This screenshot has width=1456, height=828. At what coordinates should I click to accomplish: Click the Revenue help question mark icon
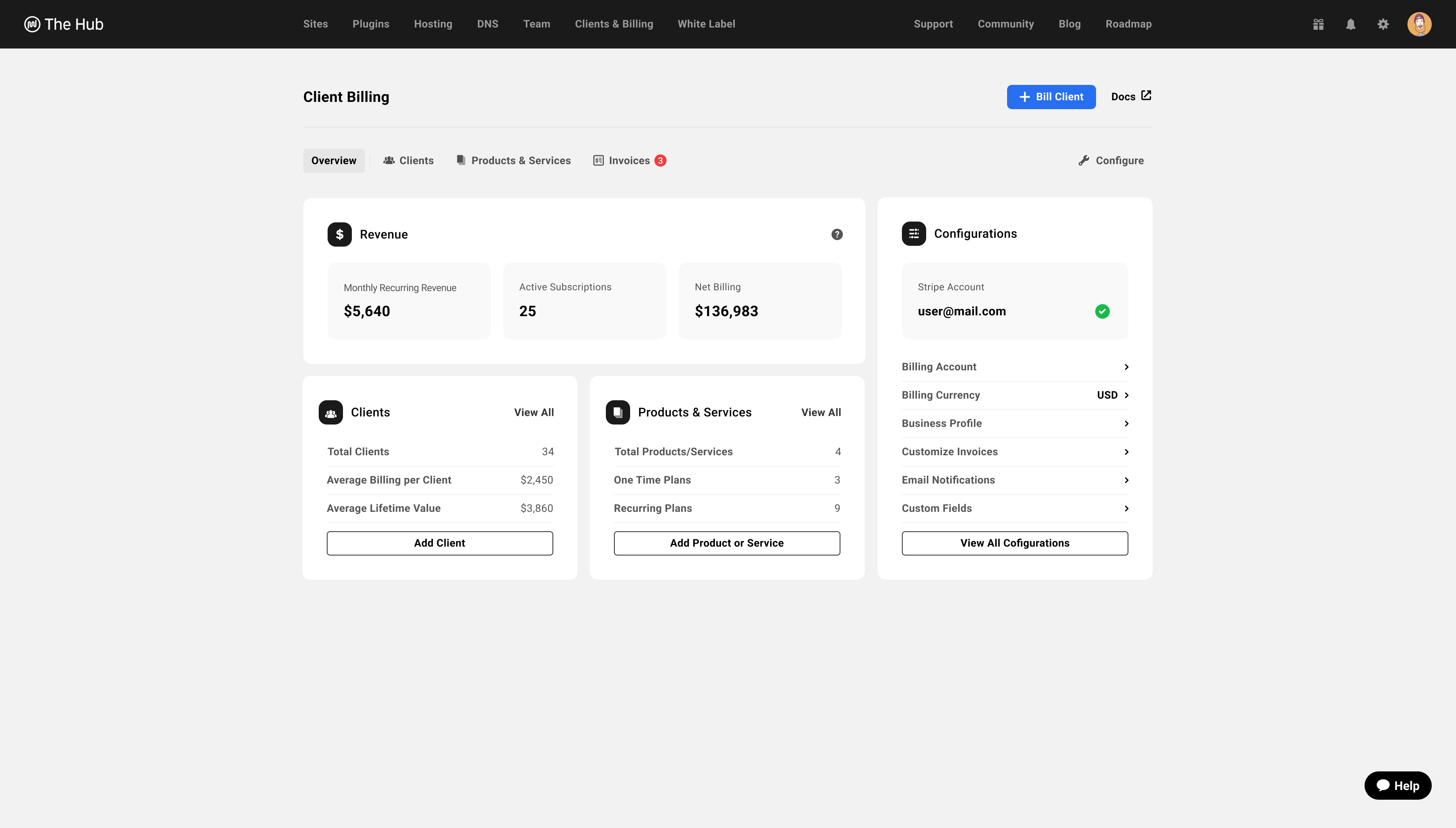(837, 234)
